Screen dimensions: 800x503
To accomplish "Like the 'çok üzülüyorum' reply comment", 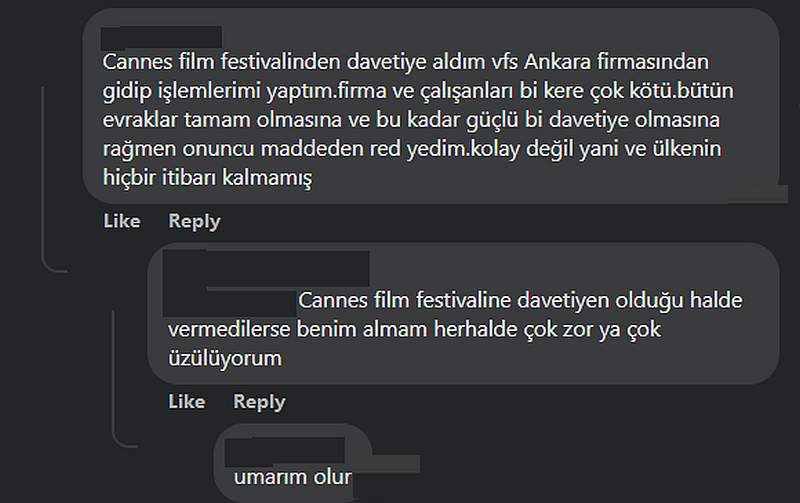I will 187,401.
